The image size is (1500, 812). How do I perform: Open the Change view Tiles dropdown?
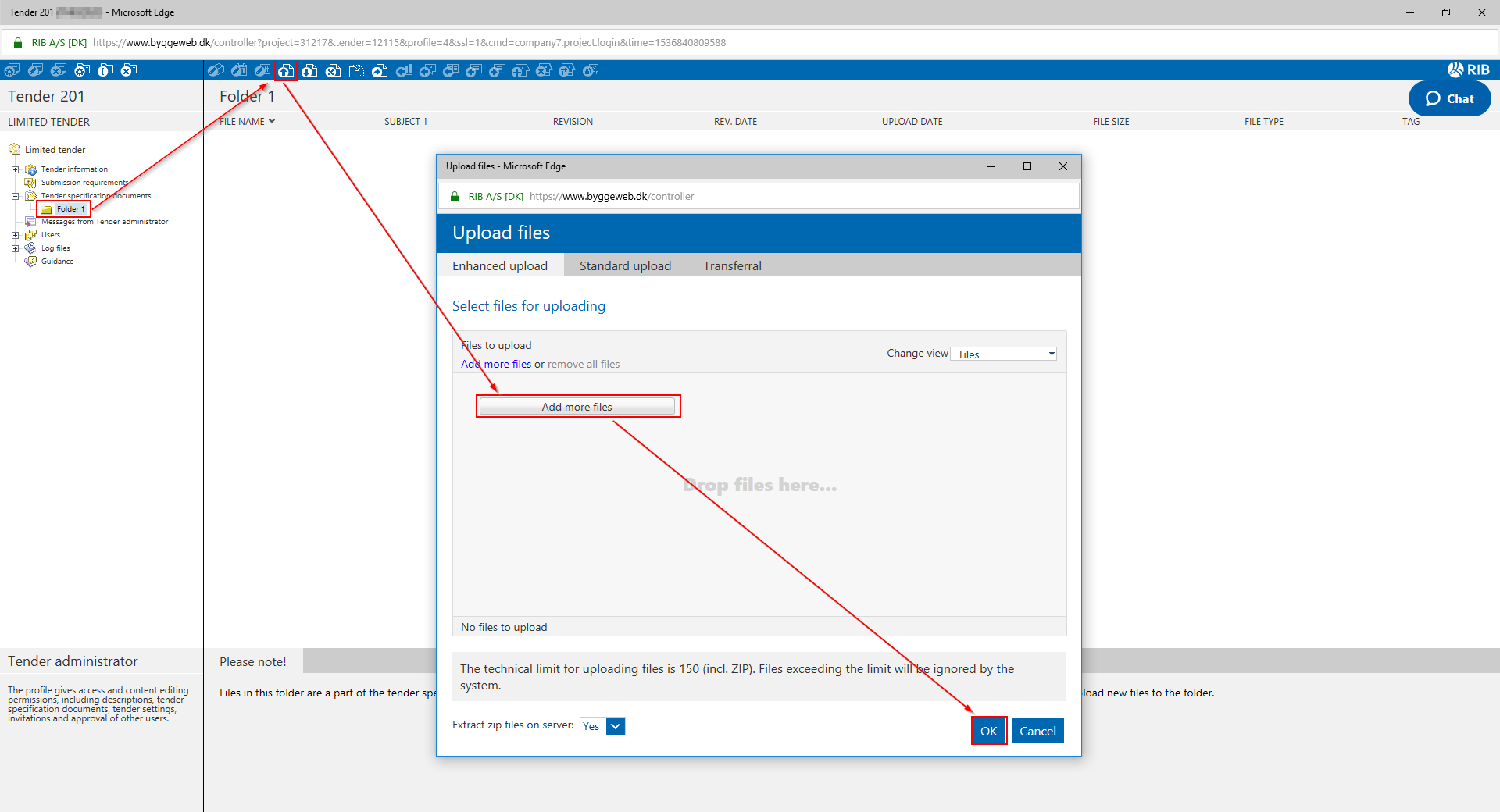coord(1005,354)
